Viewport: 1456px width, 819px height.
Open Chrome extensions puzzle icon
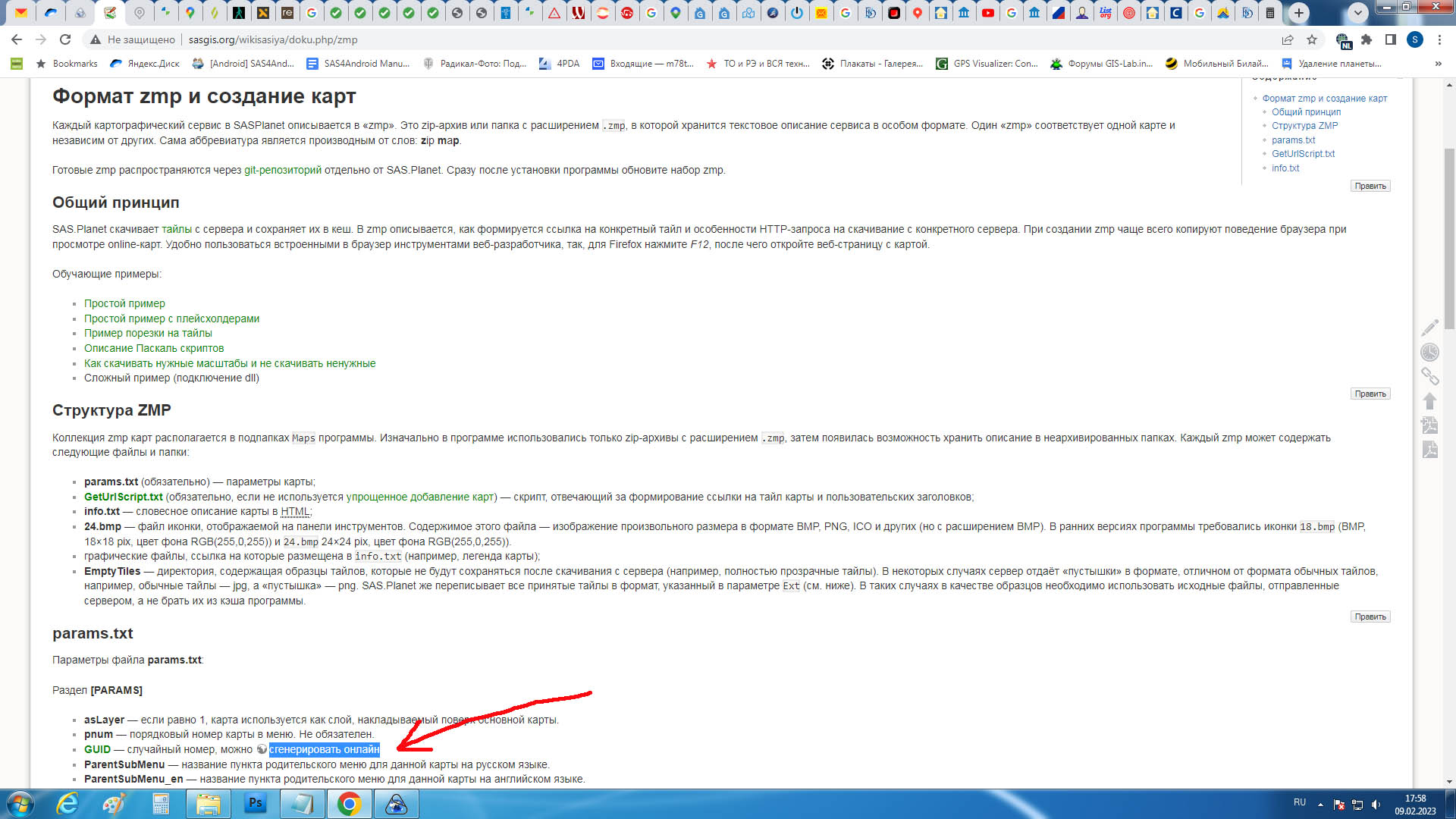(1367, 39)
